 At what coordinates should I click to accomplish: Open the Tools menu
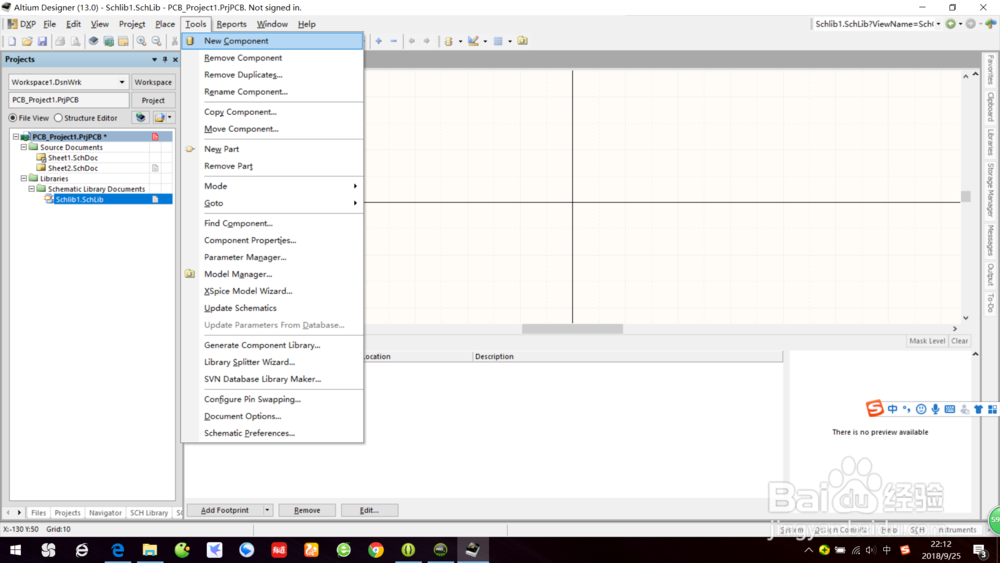pos(196,24)
